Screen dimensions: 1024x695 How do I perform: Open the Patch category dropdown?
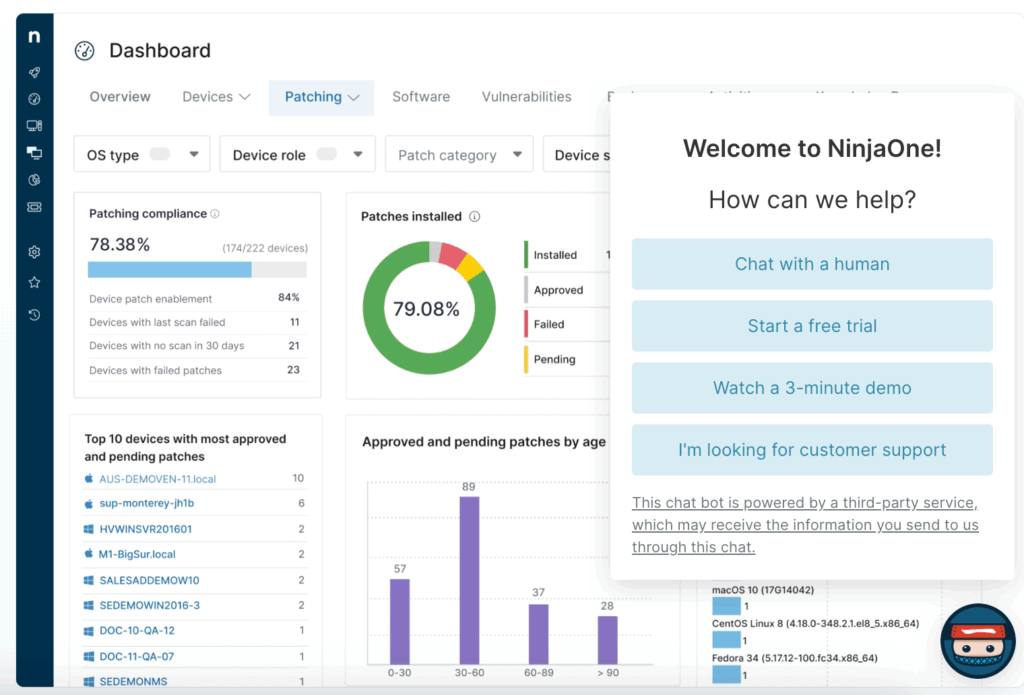pyautogui.click(x=459, y=155)
